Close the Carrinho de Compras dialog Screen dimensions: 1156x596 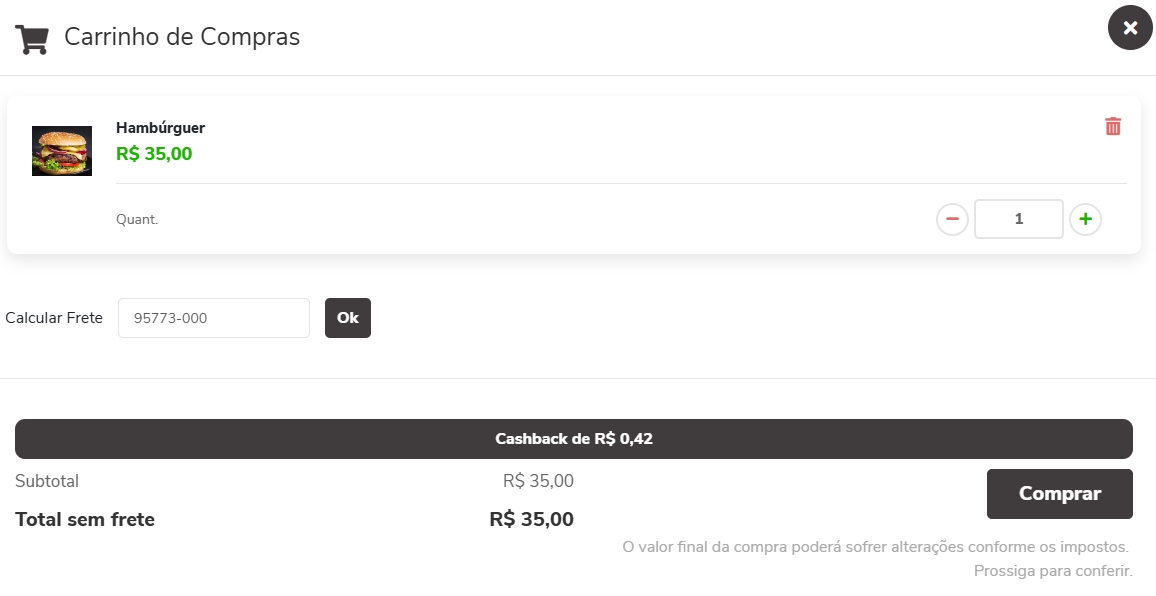click(1130, 28)
